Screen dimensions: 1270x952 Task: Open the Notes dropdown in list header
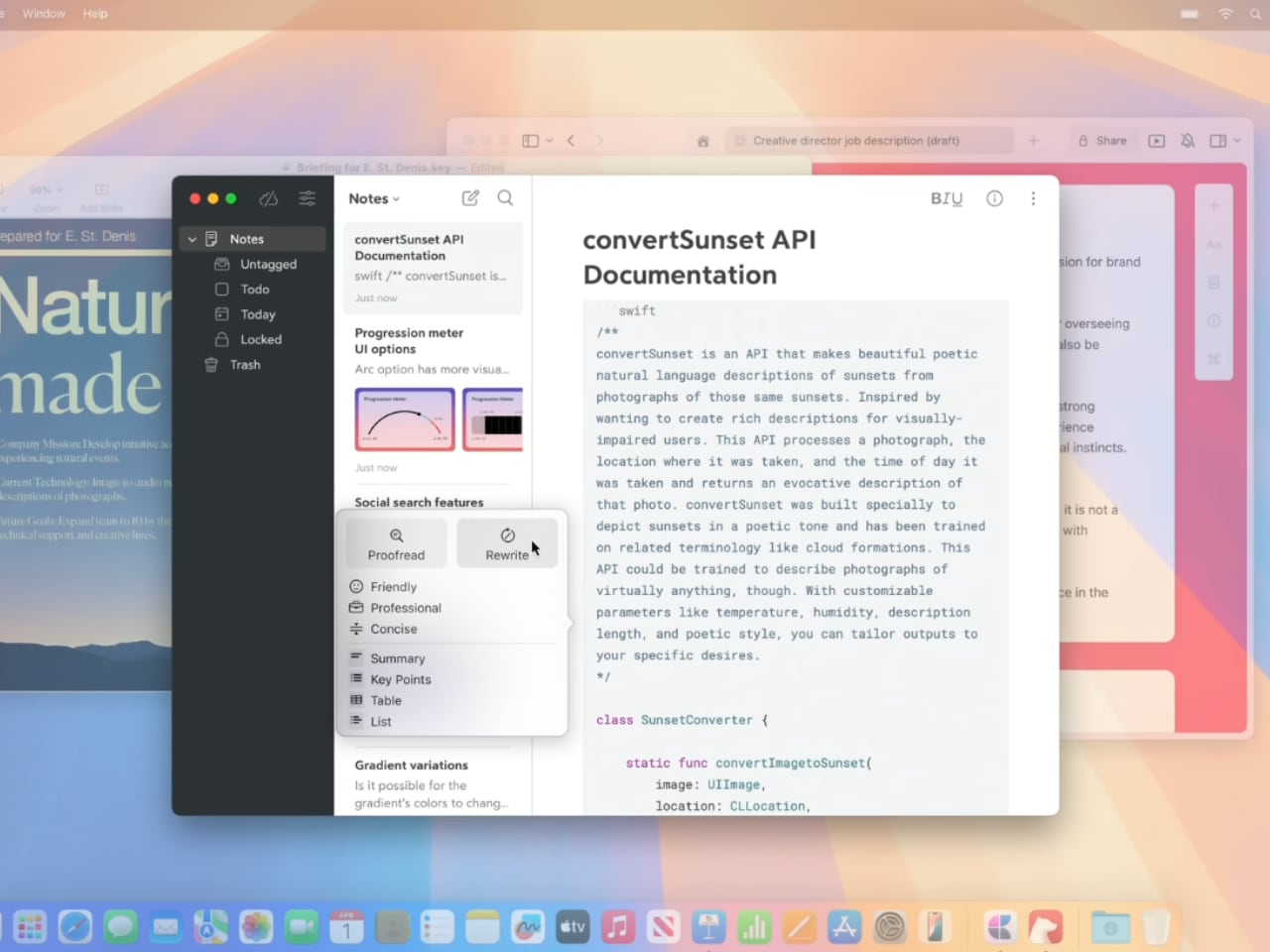[374, 198]
